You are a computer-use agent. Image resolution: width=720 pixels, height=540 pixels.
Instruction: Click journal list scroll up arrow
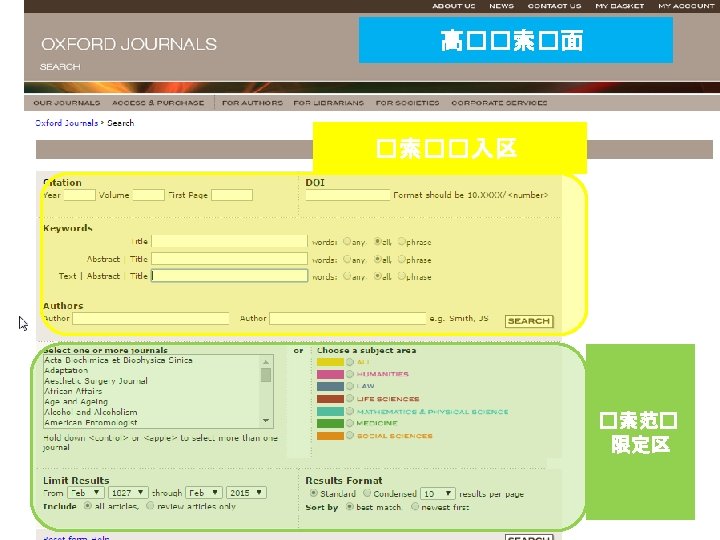click(x=266, y=362)
